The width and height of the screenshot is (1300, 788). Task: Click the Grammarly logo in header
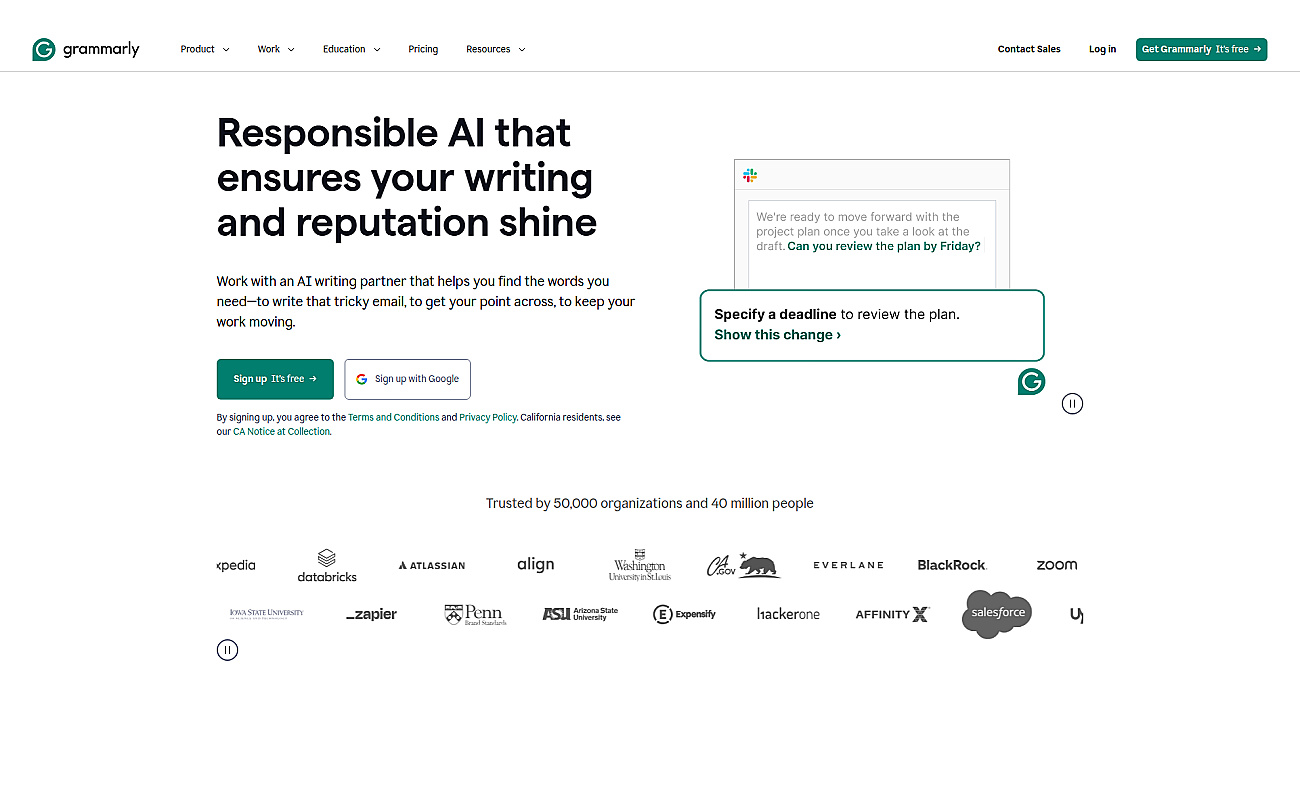[x=86, y=49]
